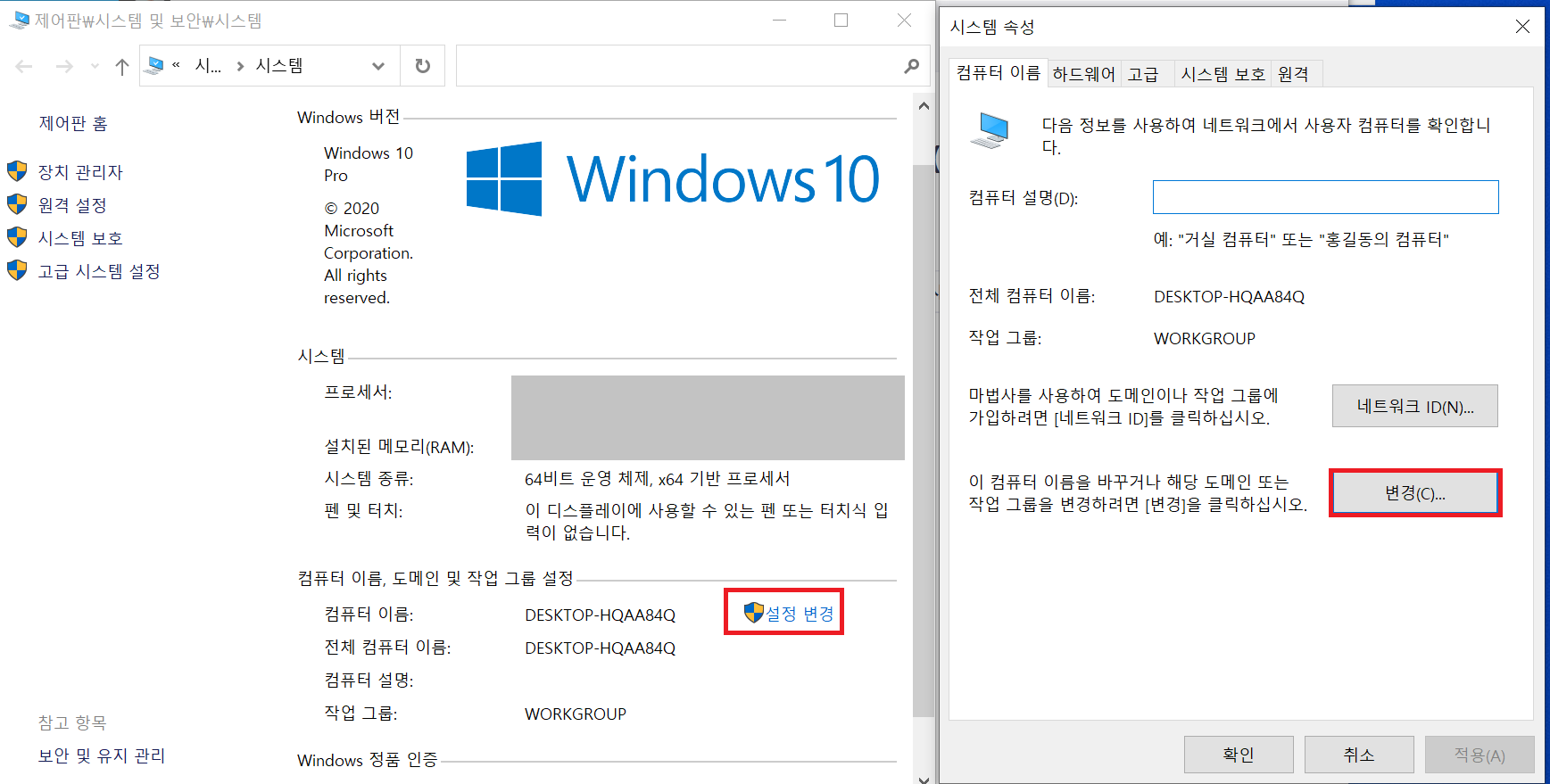Expand the address bar history dropdown
Viewport: 1550px width, 784px height.
378,66
